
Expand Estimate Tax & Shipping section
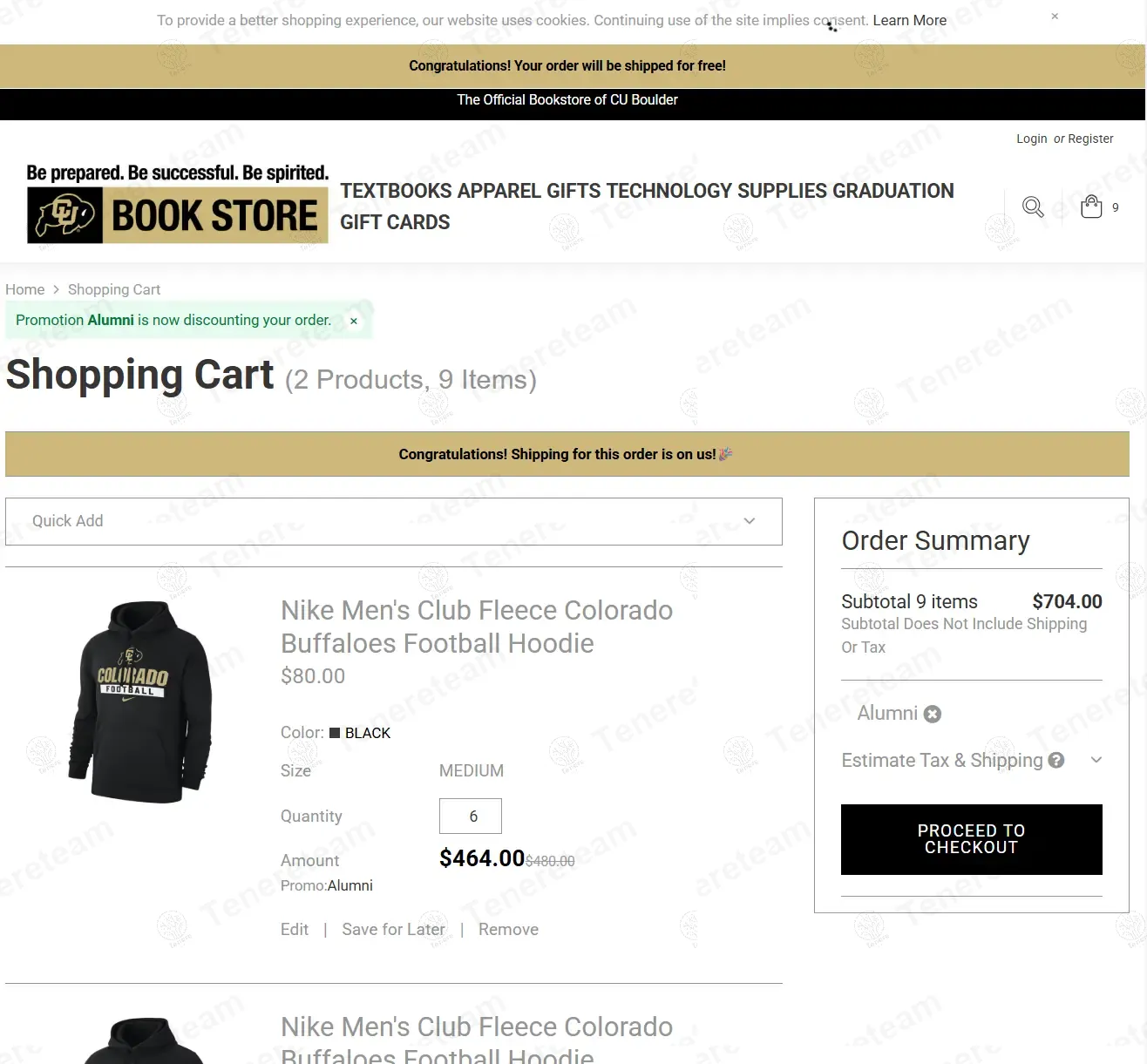coord(1096,761)
